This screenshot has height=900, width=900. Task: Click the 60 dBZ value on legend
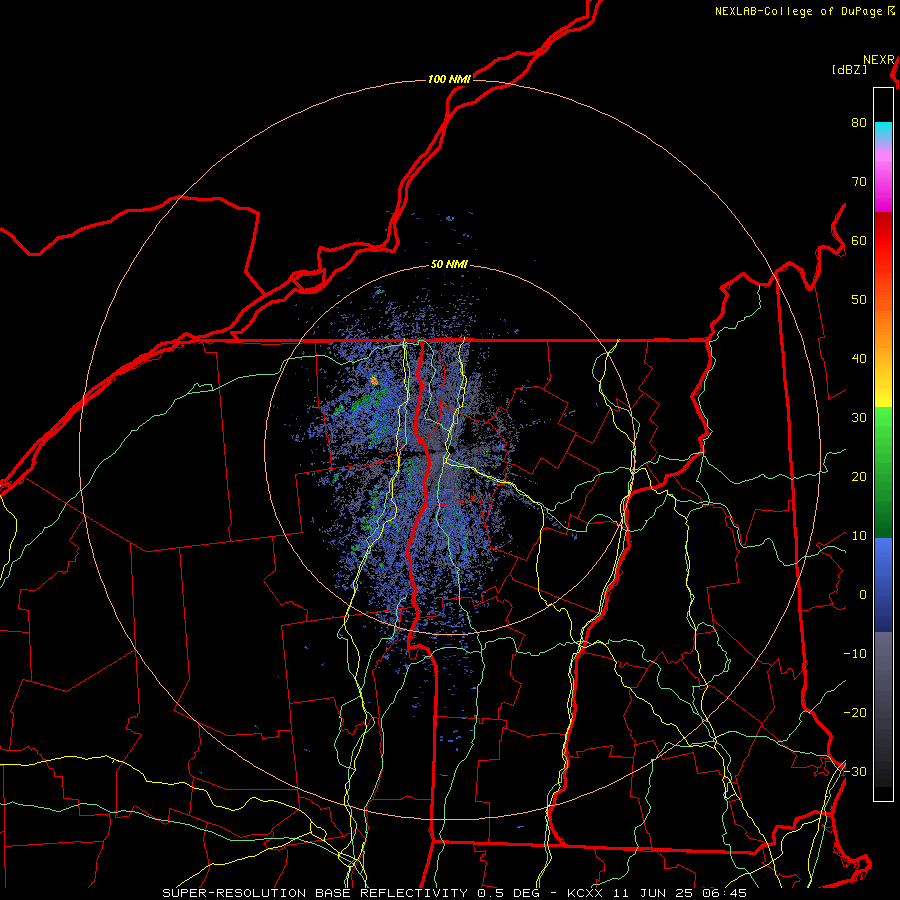coord(859,241)
